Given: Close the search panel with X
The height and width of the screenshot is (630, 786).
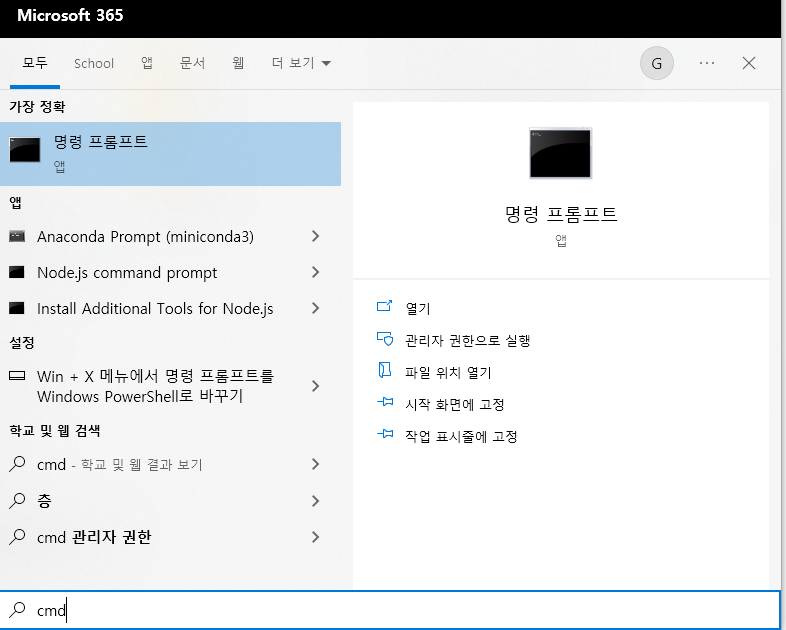Looking at the screenshot, I should coord(749,63).
